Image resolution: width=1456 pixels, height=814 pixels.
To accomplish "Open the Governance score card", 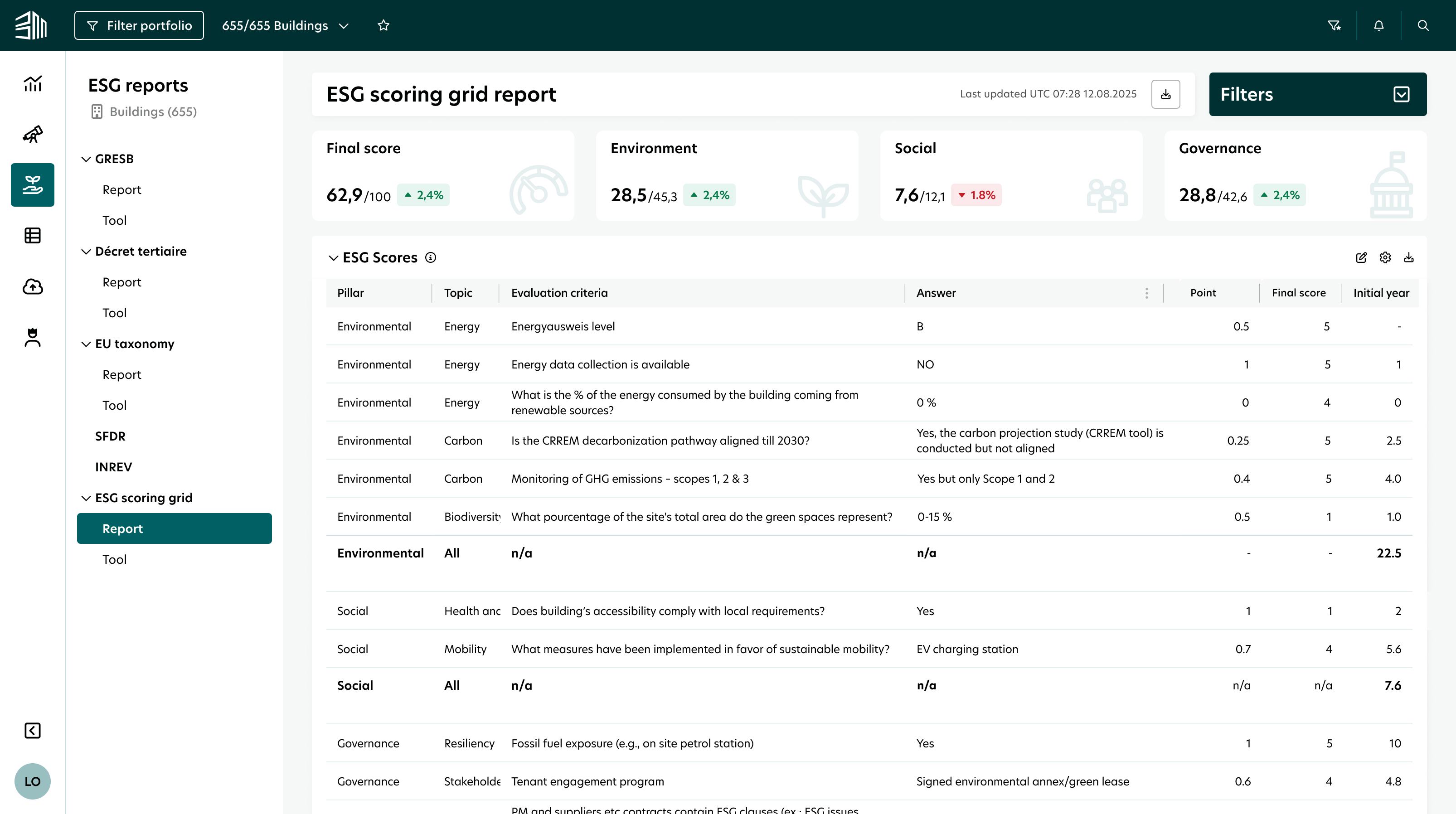I will click(x=1296, y=176).
